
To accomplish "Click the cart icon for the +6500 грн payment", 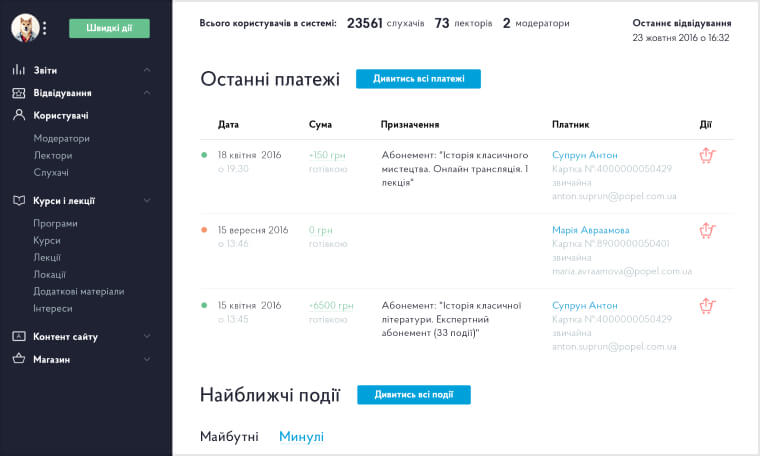I will [707, 306].
